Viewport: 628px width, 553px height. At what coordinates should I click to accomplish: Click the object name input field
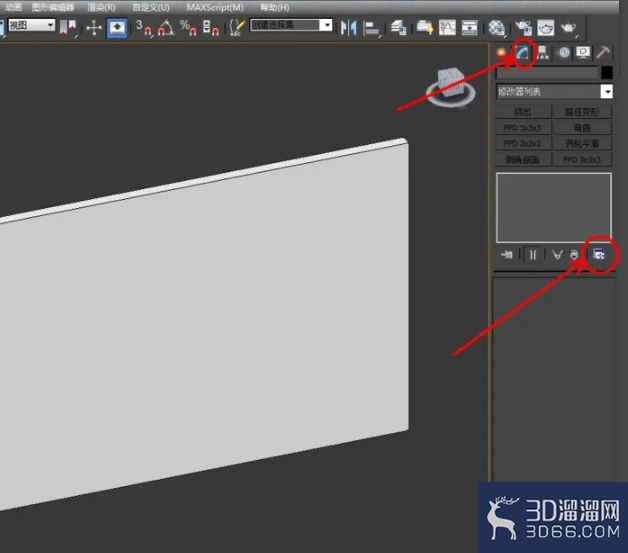click(547, 72)
